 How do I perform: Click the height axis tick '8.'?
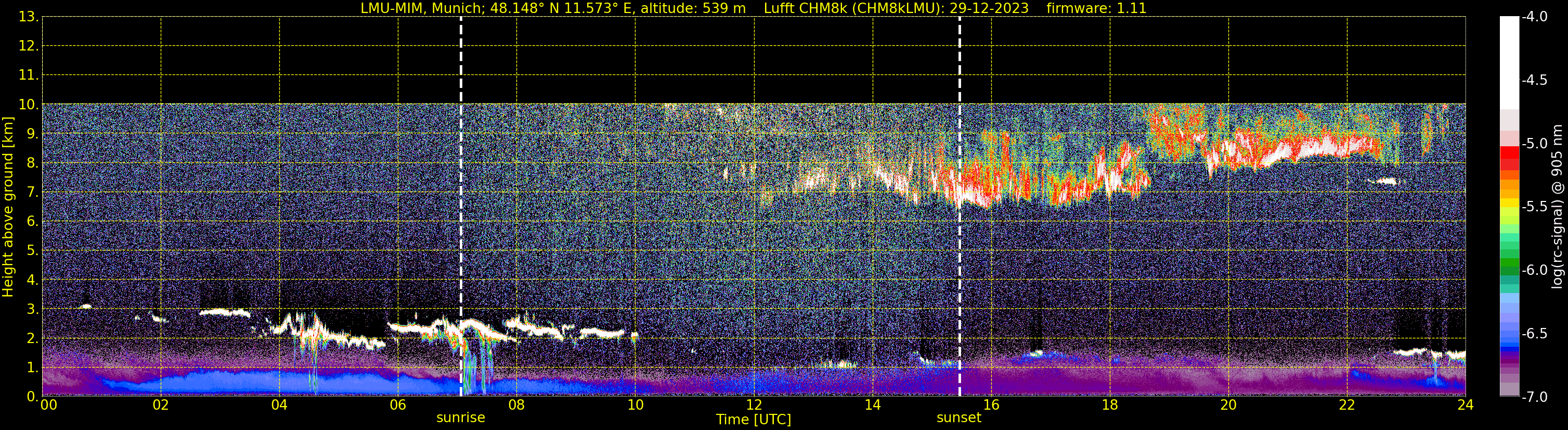(32, 163)
